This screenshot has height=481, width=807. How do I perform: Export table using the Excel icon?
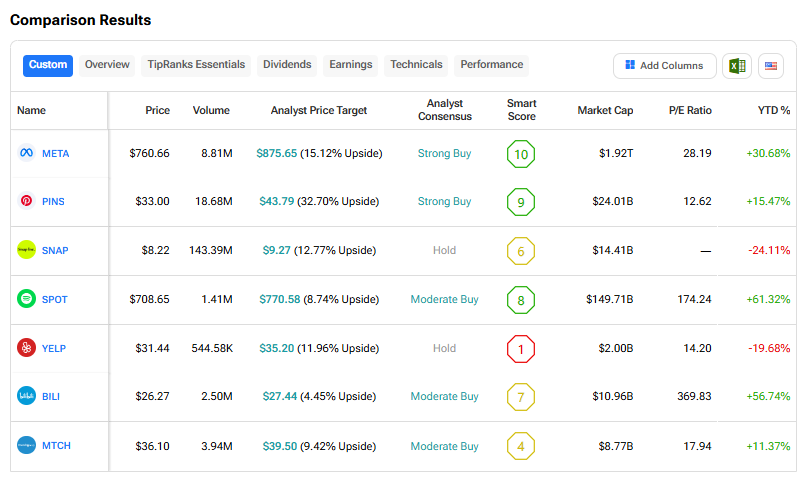pos(737,66)
